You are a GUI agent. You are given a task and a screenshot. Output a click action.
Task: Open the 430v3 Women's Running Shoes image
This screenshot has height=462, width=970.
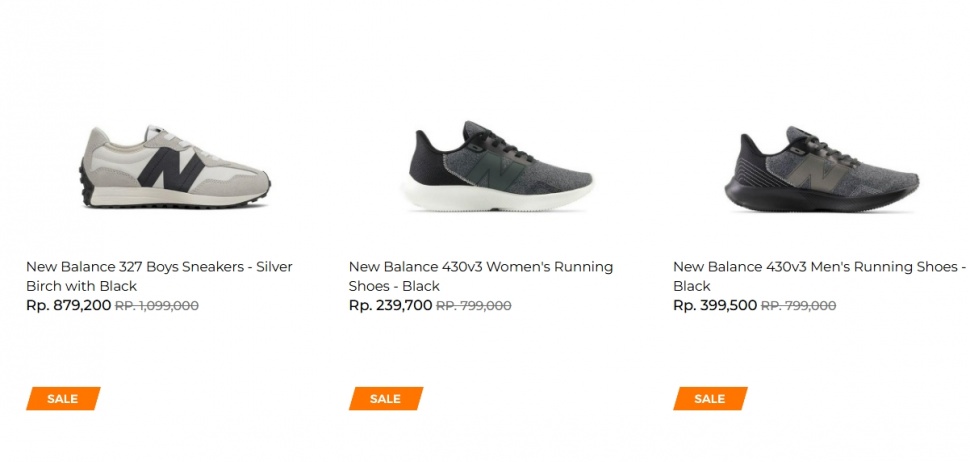pyautogui.click(x=498, y=167)
